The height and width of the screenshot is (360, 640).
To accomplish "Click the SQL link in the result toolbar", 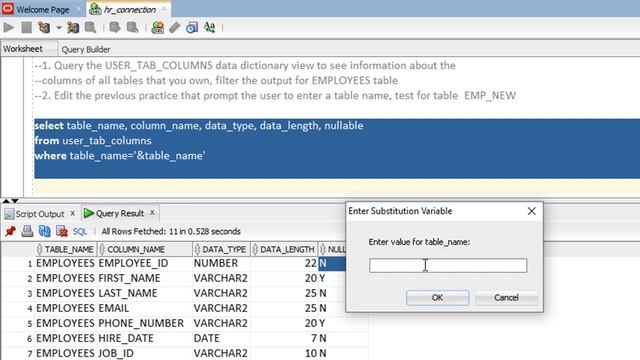I will 80,231.
